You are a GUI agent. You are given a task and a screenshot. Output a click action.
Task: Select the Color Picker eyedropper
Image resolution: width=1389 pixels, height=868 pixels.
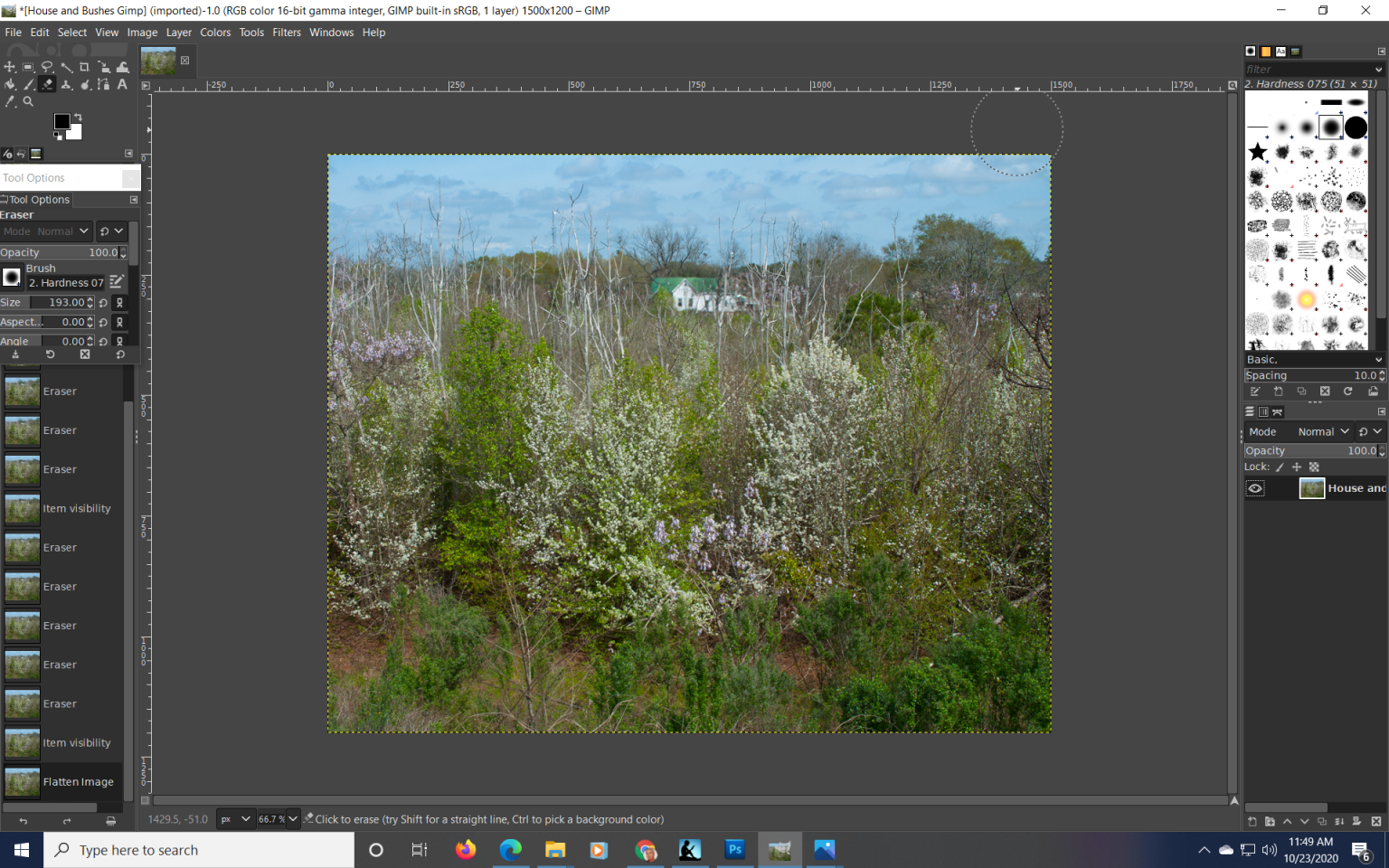point(9,101)
